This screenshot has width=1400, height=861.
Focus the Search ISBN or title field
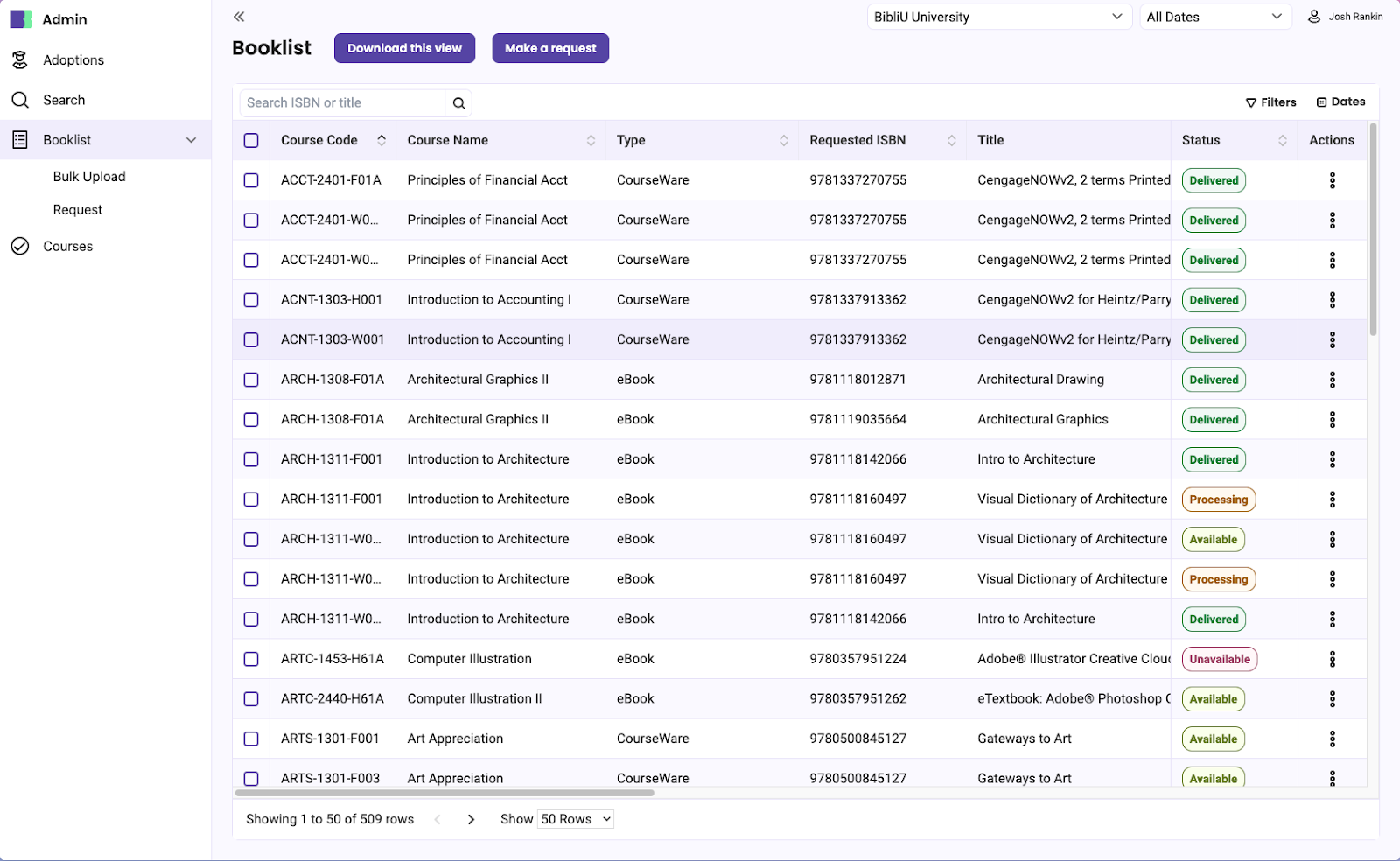tap(342, 103)
